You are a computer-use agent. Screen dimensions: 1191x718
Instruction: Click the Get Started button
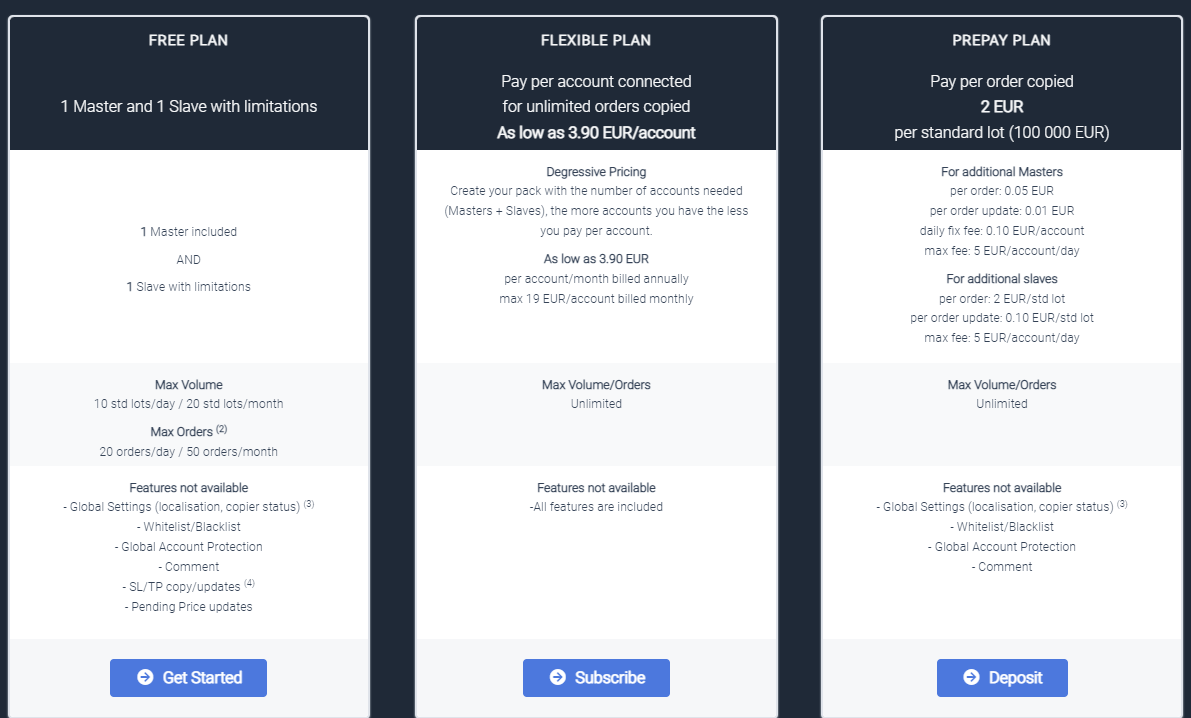188,678
